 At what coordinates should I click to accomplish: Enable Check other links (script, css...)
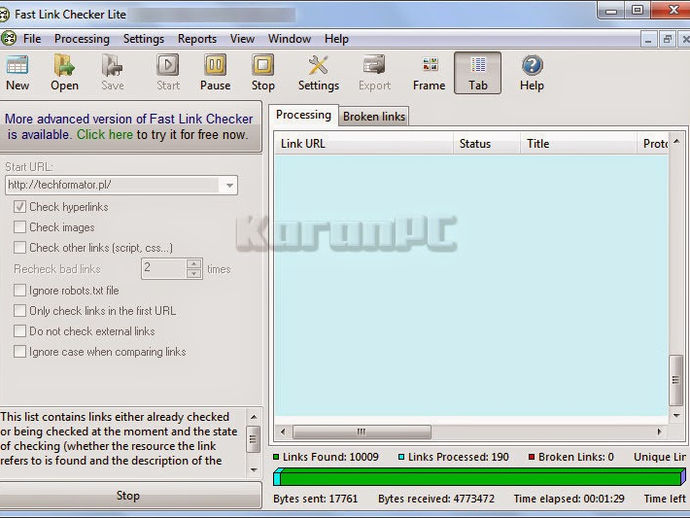tap(19, 247)
